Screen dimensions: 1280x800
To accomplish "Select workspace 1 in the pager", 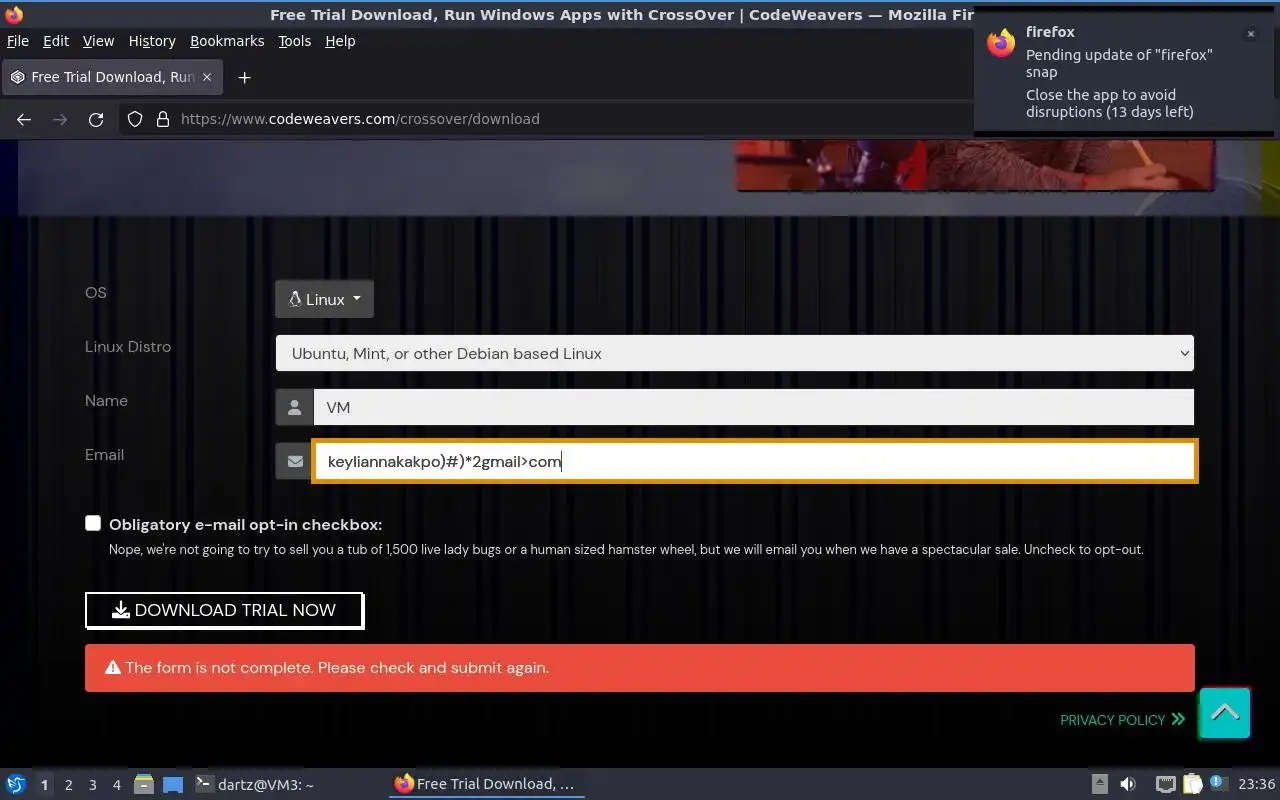I will 44,785.
